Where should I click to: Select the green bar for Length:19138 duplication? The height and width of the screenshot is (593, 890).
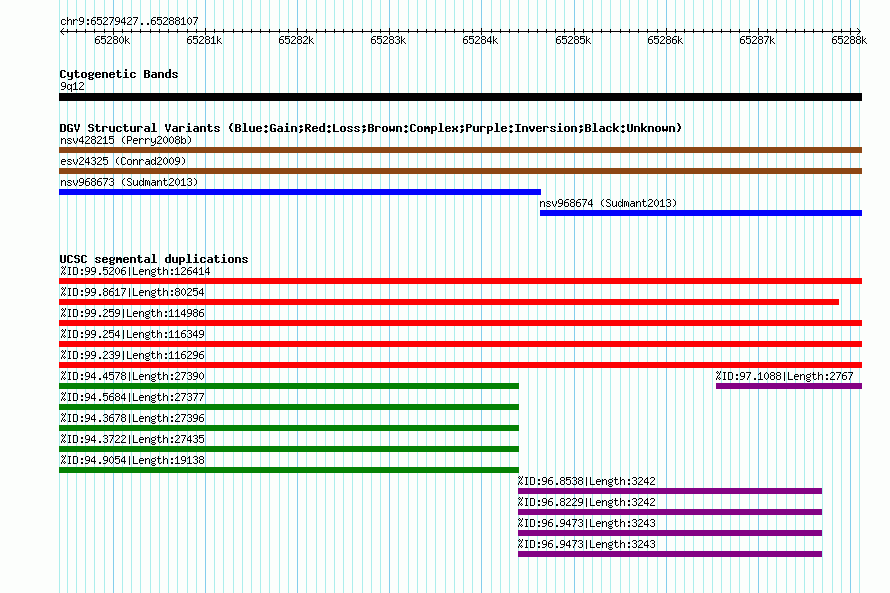coord(289,470)
